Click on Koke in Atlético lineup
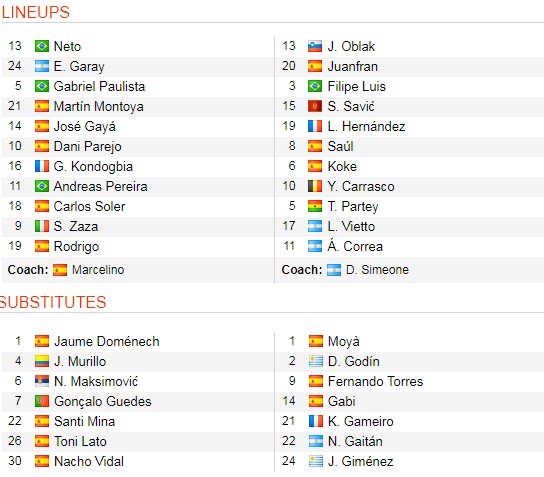Screen dimensions: 544x477 [342, 167]
